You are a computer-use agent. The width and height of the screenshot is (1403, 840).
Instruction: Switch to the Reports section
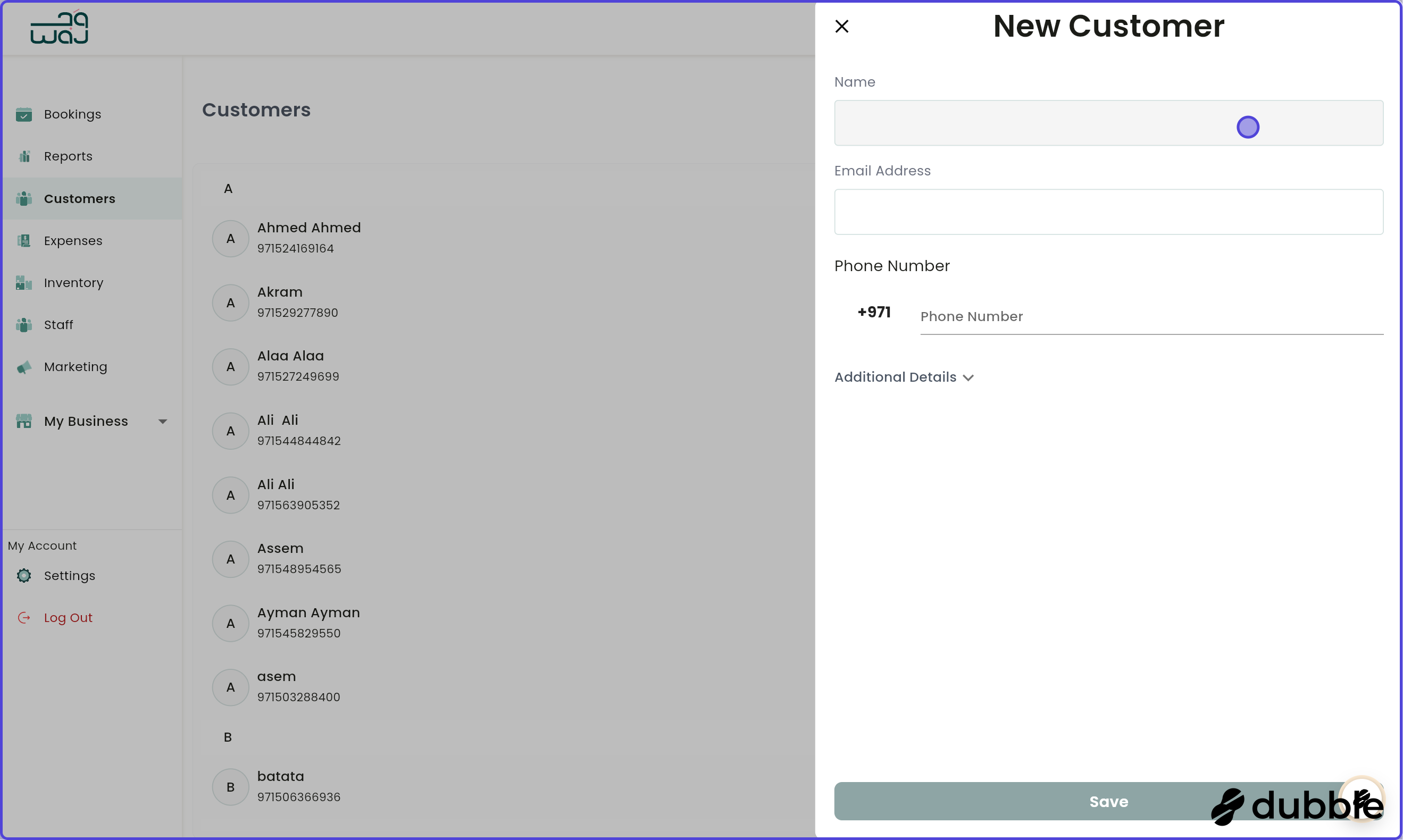click(68, 156)
